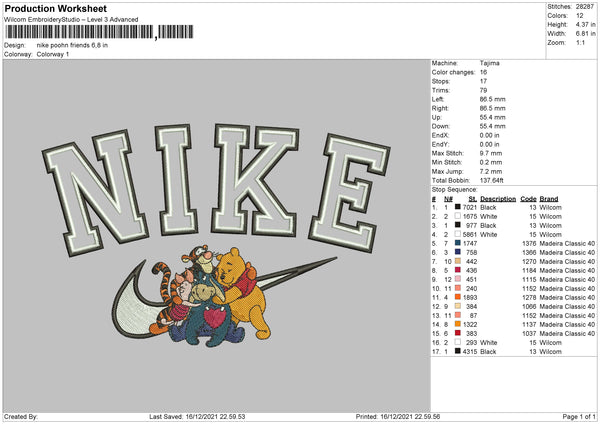
Task: Click the stitch count '5861' in row 4
Action: [x=470, y=234]
